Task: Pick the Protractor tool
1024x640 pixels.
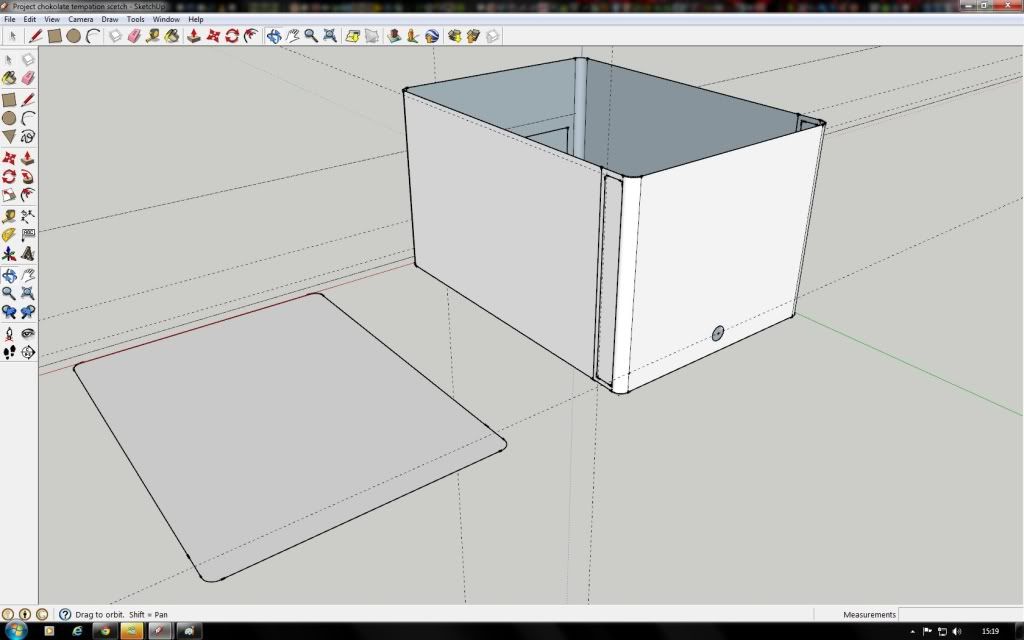Action: point(9,234)
